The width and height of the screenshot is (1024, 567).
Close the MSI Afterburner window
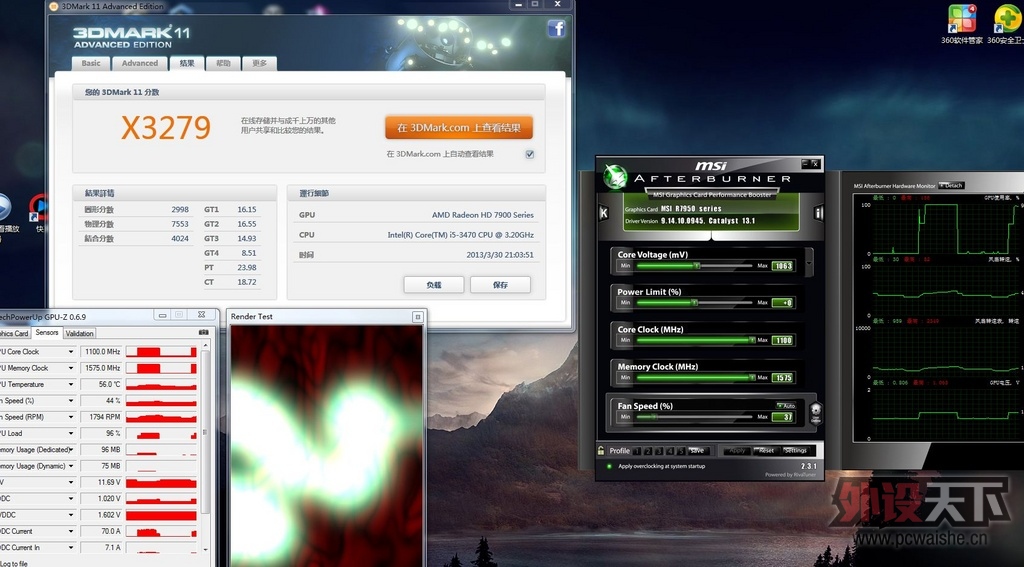[815, 164]
